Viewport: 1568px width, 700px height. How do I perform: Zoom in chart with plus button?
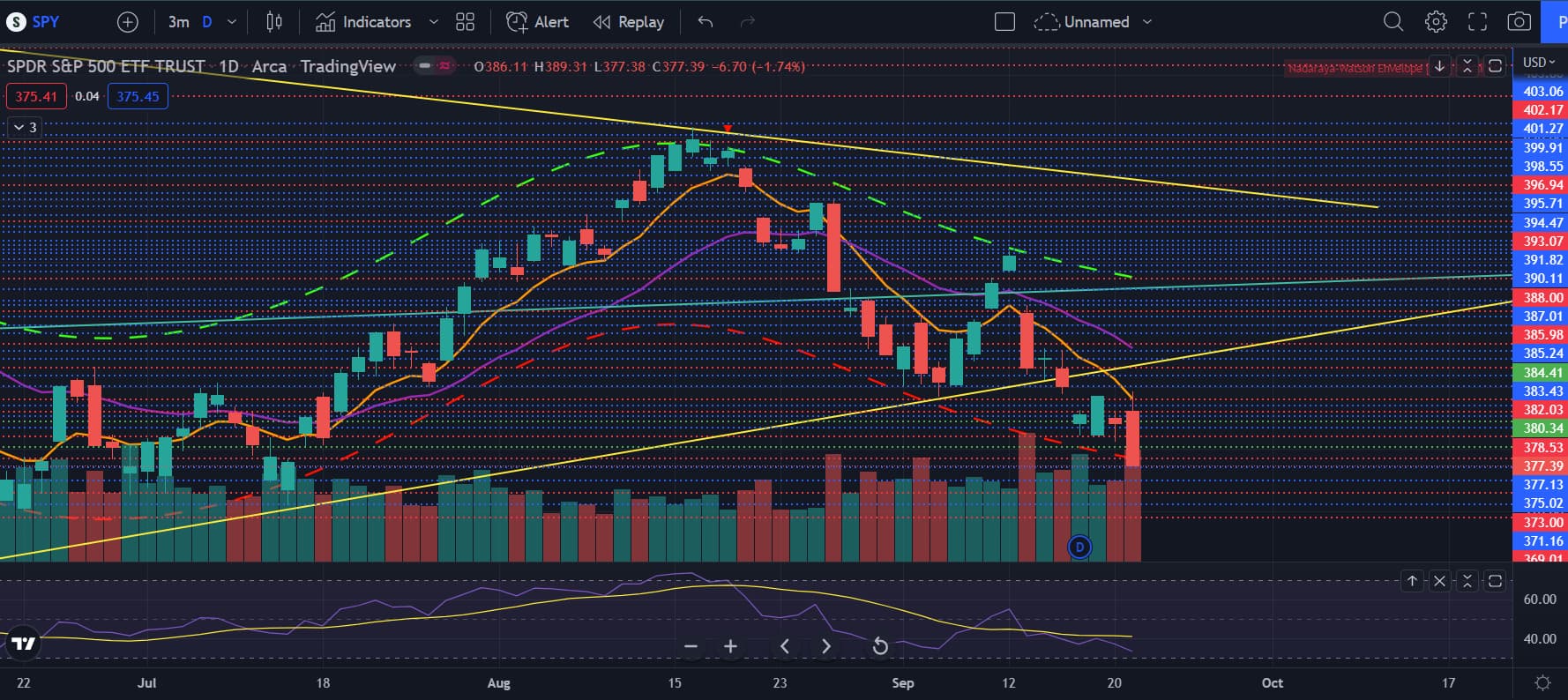tap(730, 646)
